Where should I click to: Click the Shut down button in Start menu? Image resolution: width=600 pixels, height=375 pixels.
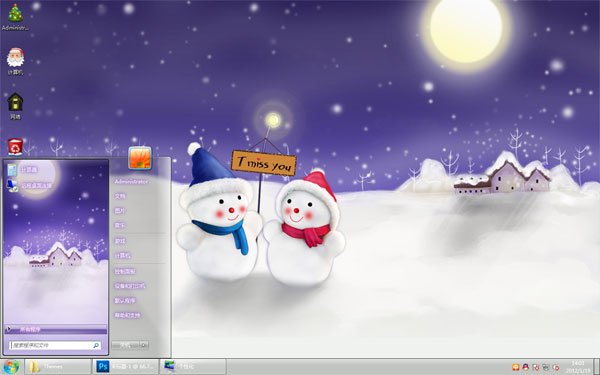126,345
